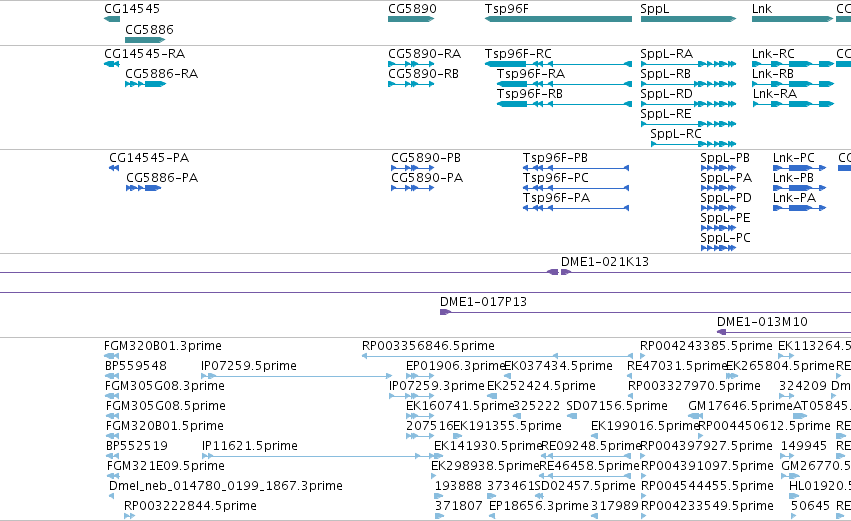Click the RP003356846.5prime EST label
This screenshot has height=521, width=851.
[428, 346]
